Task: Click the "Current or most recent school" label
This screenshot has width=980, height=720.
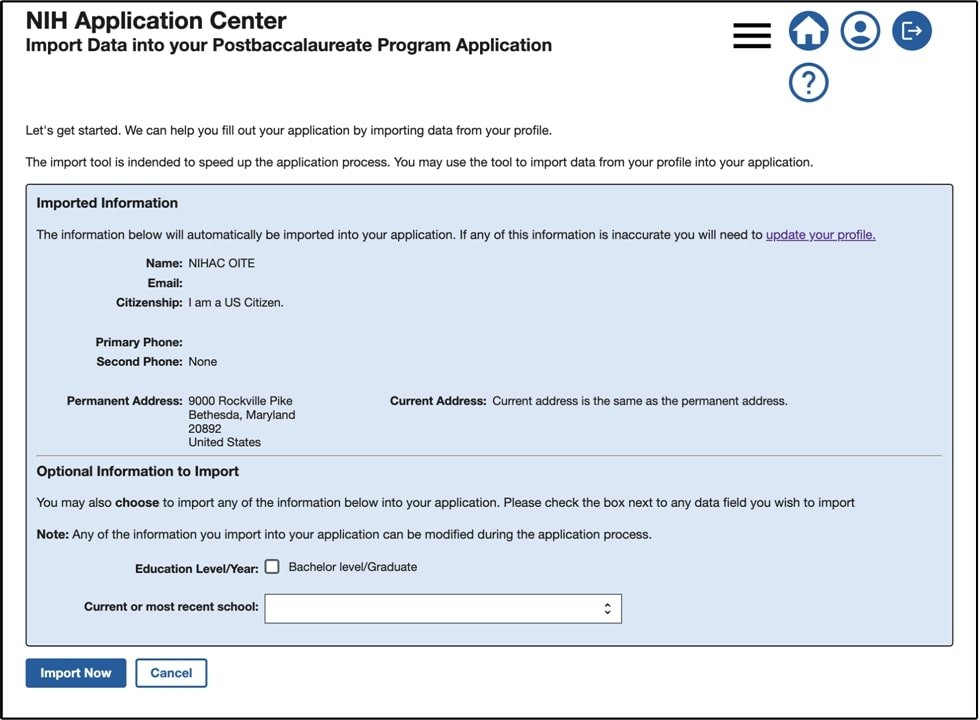Action: [x=171, y=607]
